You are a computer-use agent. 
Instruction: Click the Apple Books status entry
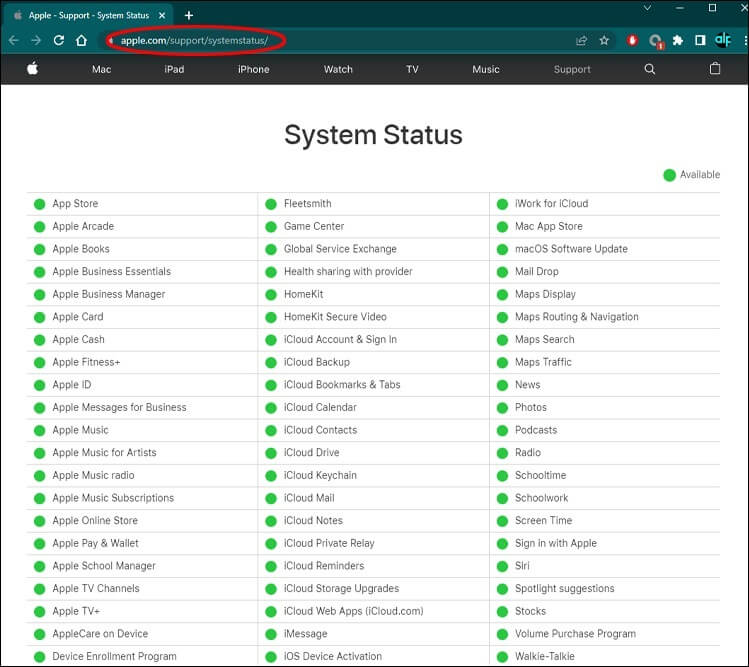click(x=81, y=249)
